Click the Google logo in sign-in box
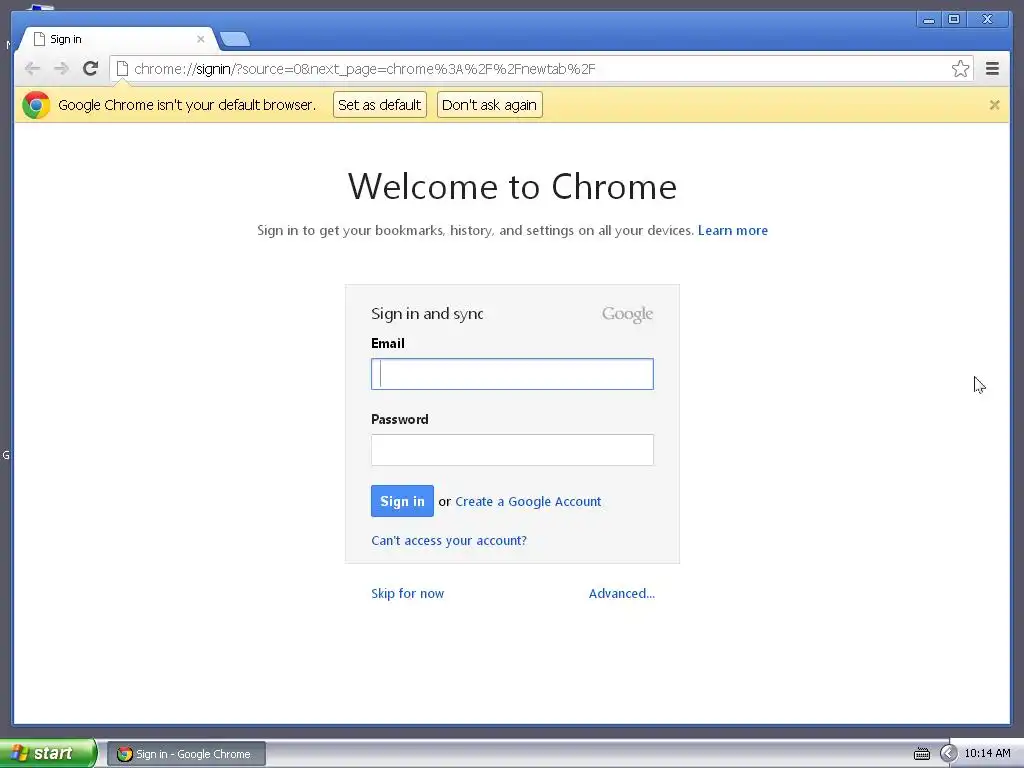The width and height of the screenshot is (1024, 768). point(627,314)
